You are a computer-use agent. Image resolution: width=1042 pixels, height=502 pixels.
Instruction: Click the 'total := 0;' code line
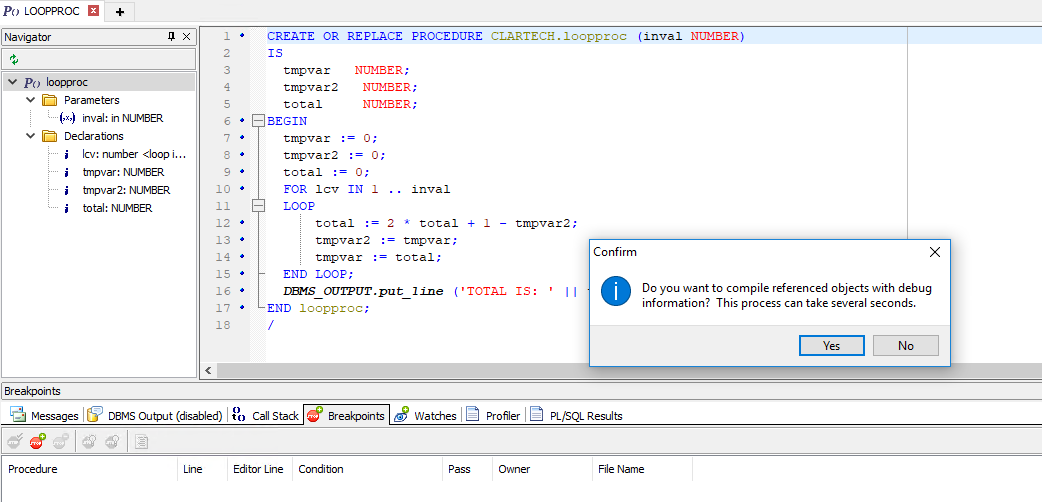[326, 172]
